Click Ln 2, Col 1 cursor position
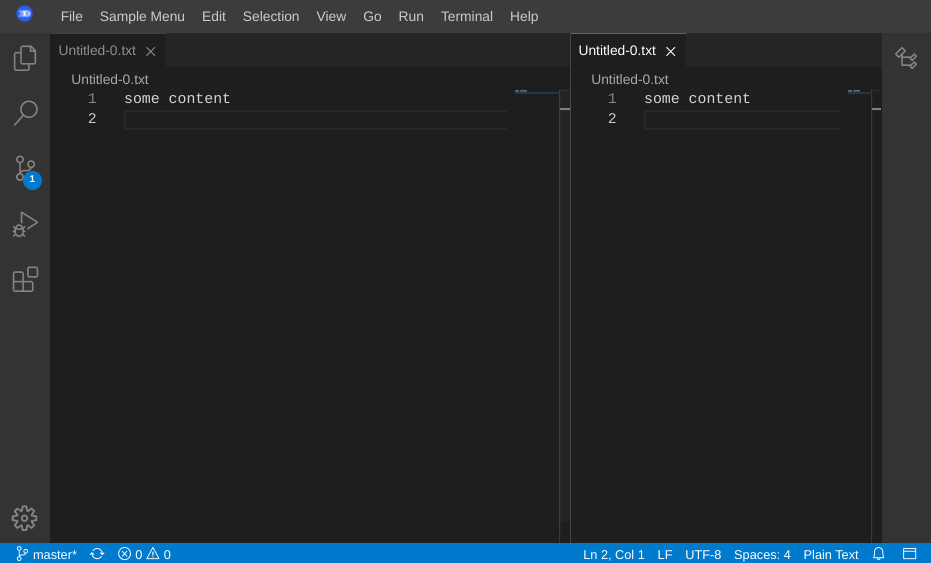The height and width of the screenshot is (563, 931). [613, 554]
